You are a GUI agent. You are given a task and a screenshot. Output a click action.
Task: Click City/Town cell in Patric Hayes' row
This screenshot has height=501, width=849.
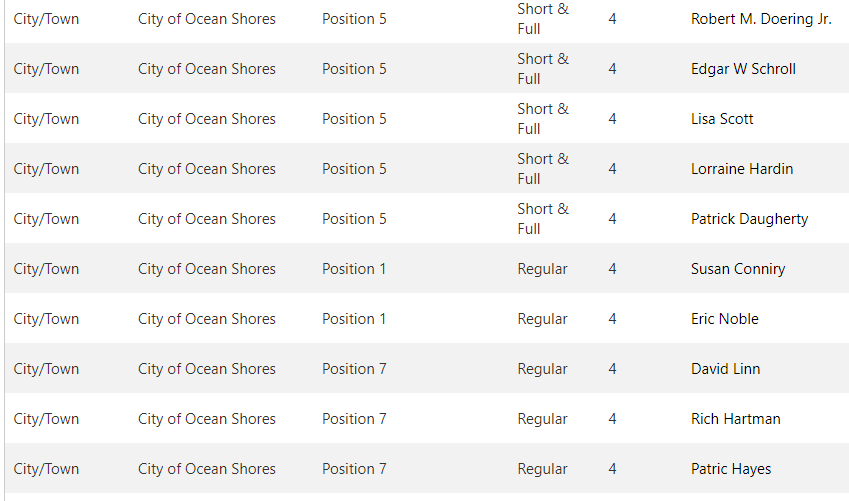(46, 469)
